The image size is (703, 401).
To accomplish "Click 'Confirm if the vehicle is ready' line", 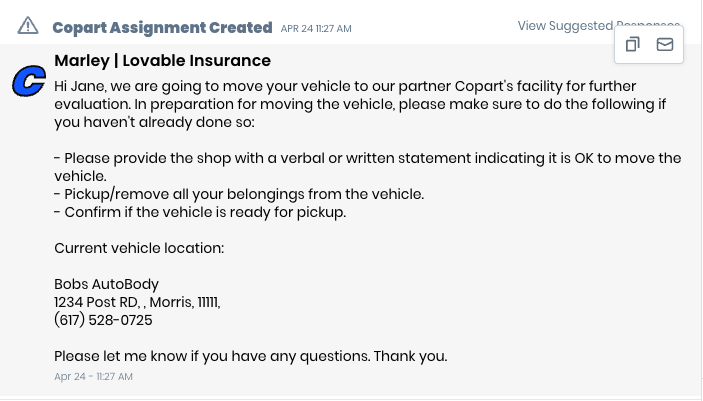I will 200,212.
